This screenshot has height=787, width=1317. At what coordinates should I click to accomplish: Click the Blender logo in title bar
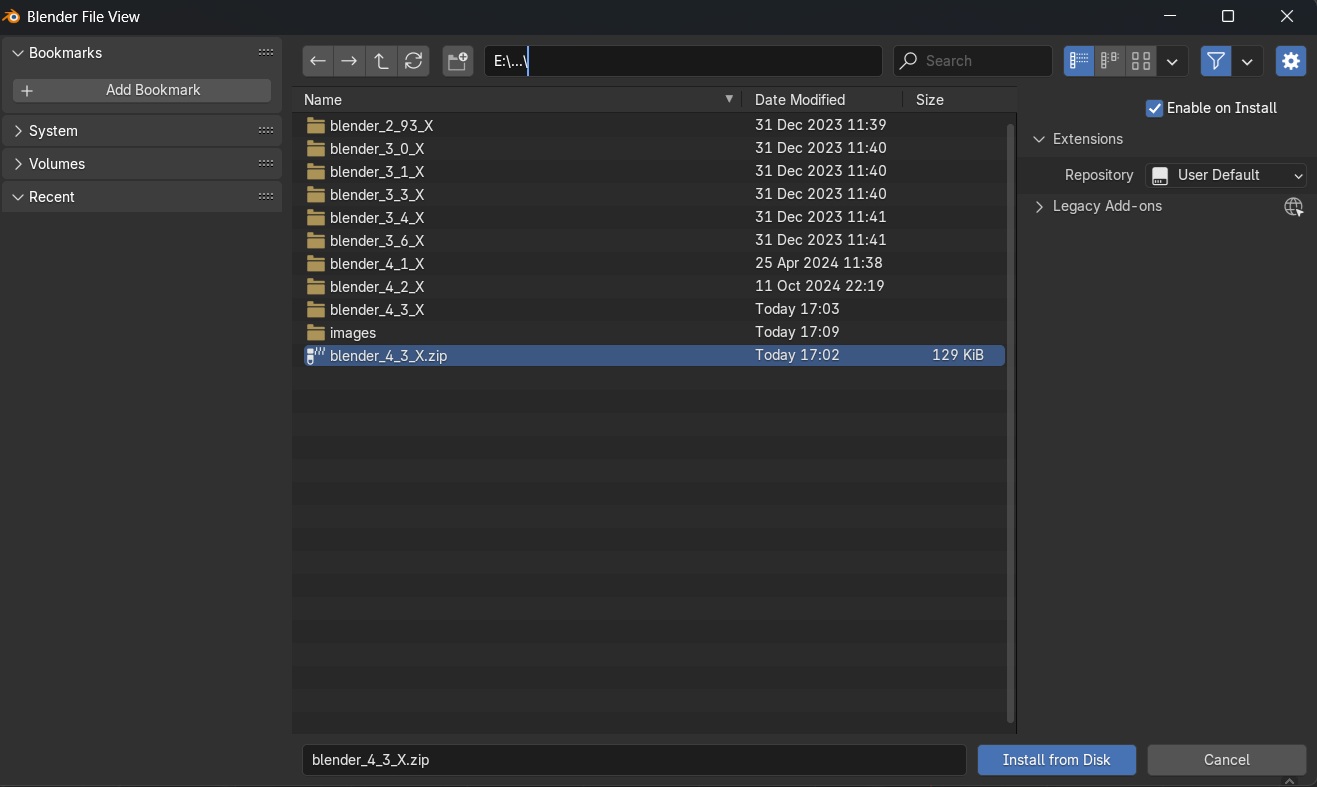13,16
